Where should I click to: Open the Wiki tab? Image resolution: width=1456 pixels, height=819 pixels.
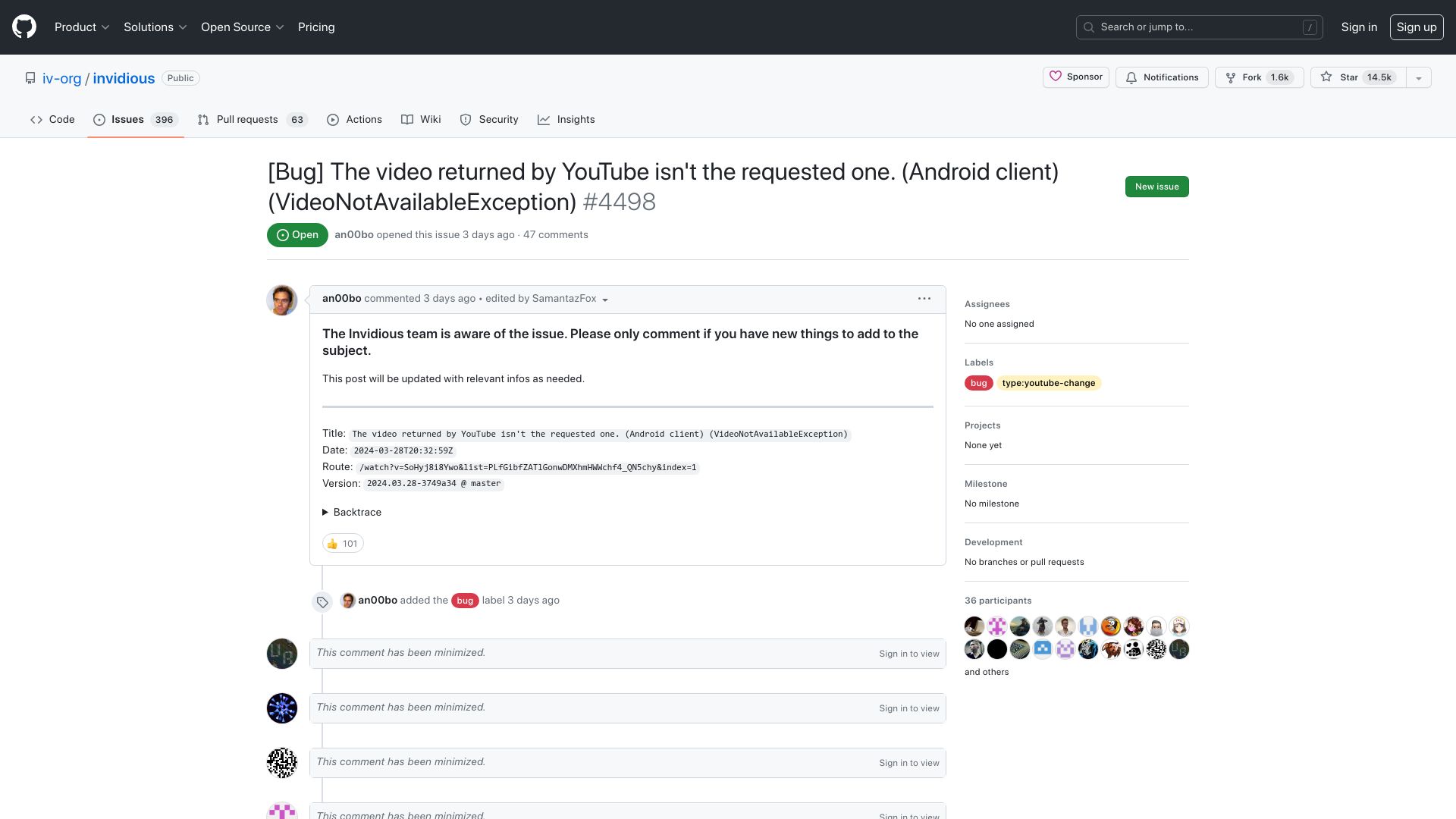click(x=421, y=119)
